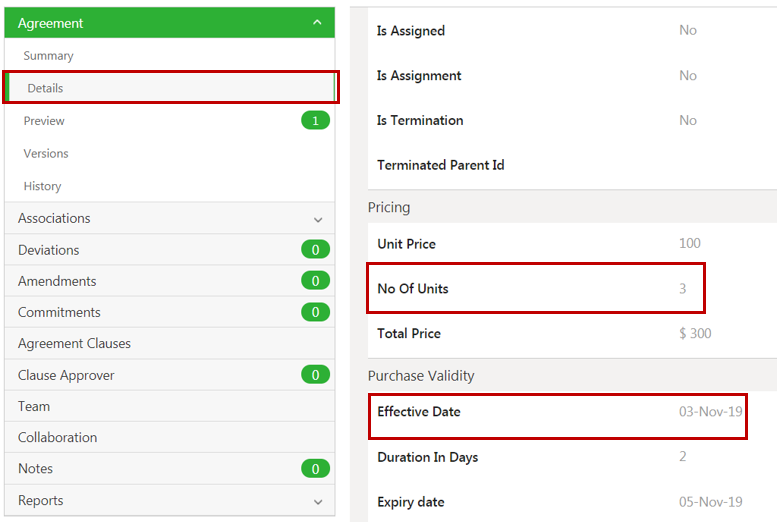Screen dimensions: 782x522
Task: Open the Versions item
Action: 46,153
